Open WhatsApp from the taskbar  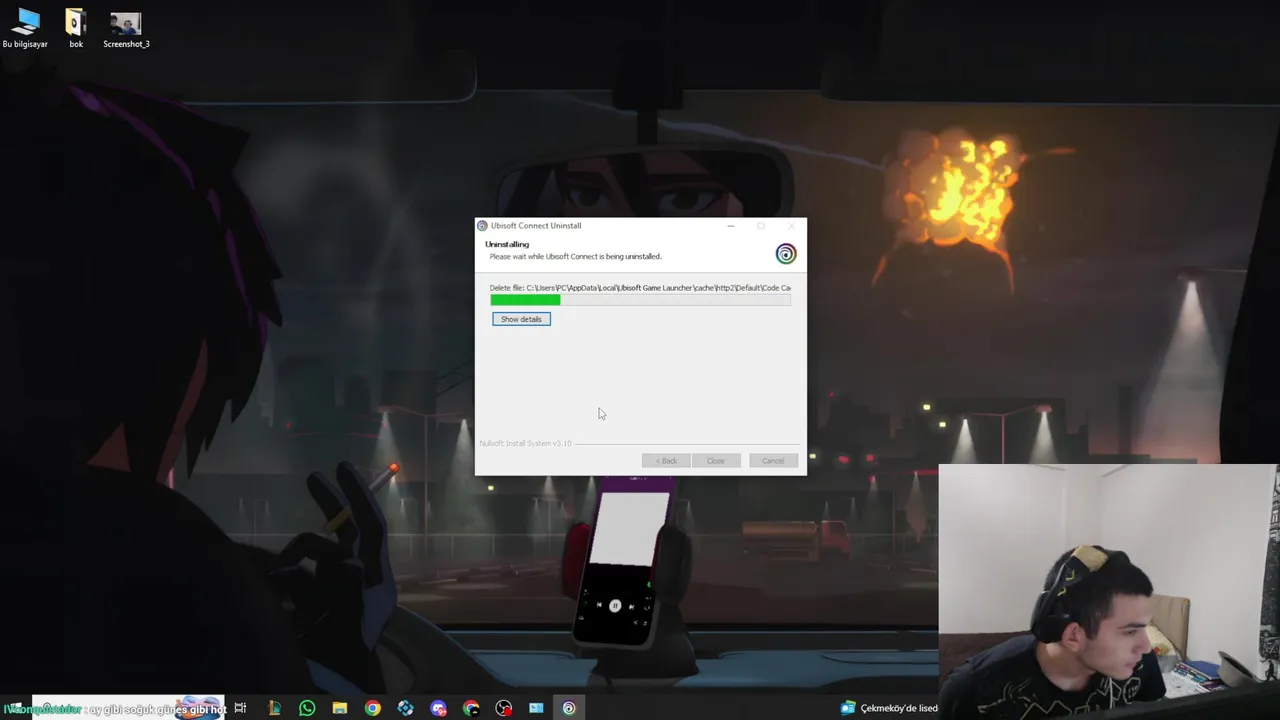[307, 708]
